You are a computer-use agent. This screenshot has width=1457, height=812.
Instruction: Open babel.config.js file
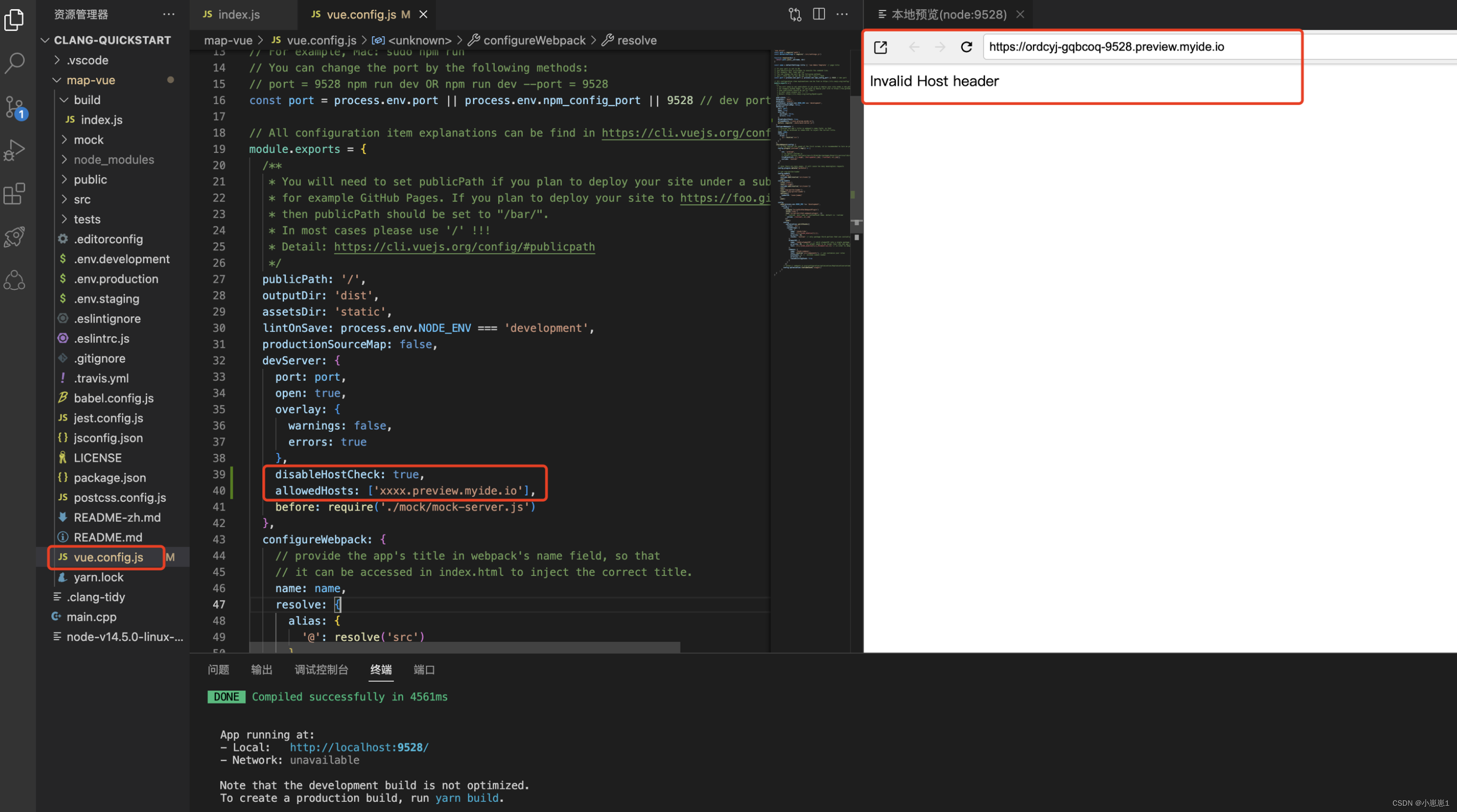[113, 398]
